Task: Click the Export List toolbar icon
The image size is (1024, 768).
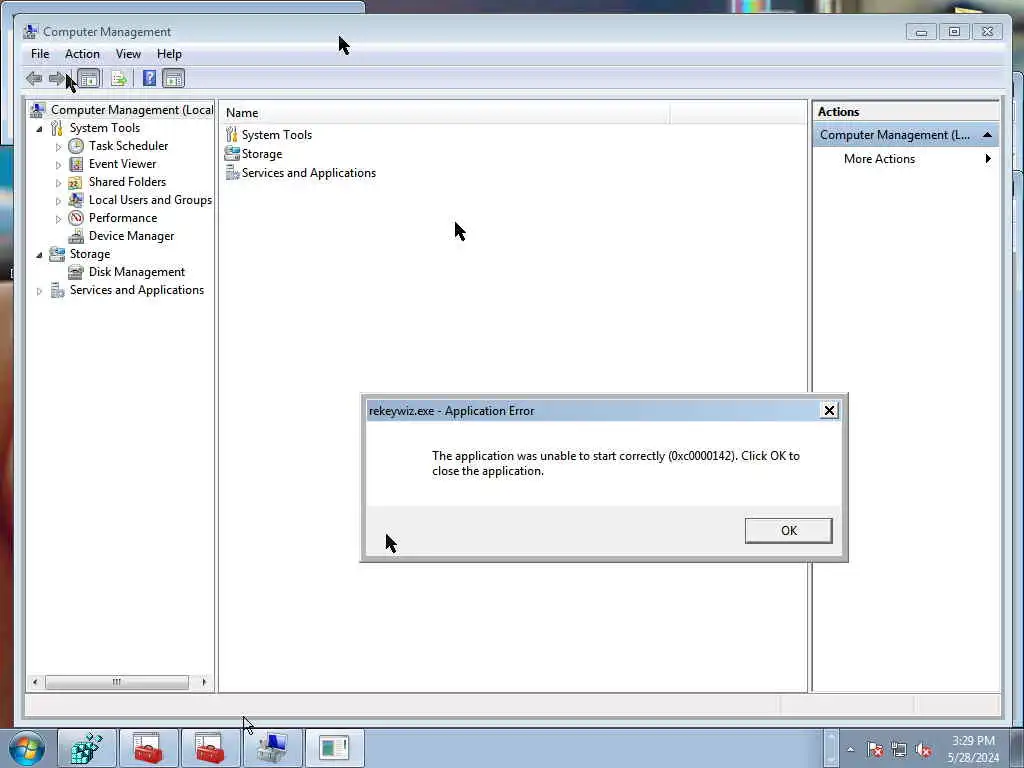Action: click(x=119, y=79)
